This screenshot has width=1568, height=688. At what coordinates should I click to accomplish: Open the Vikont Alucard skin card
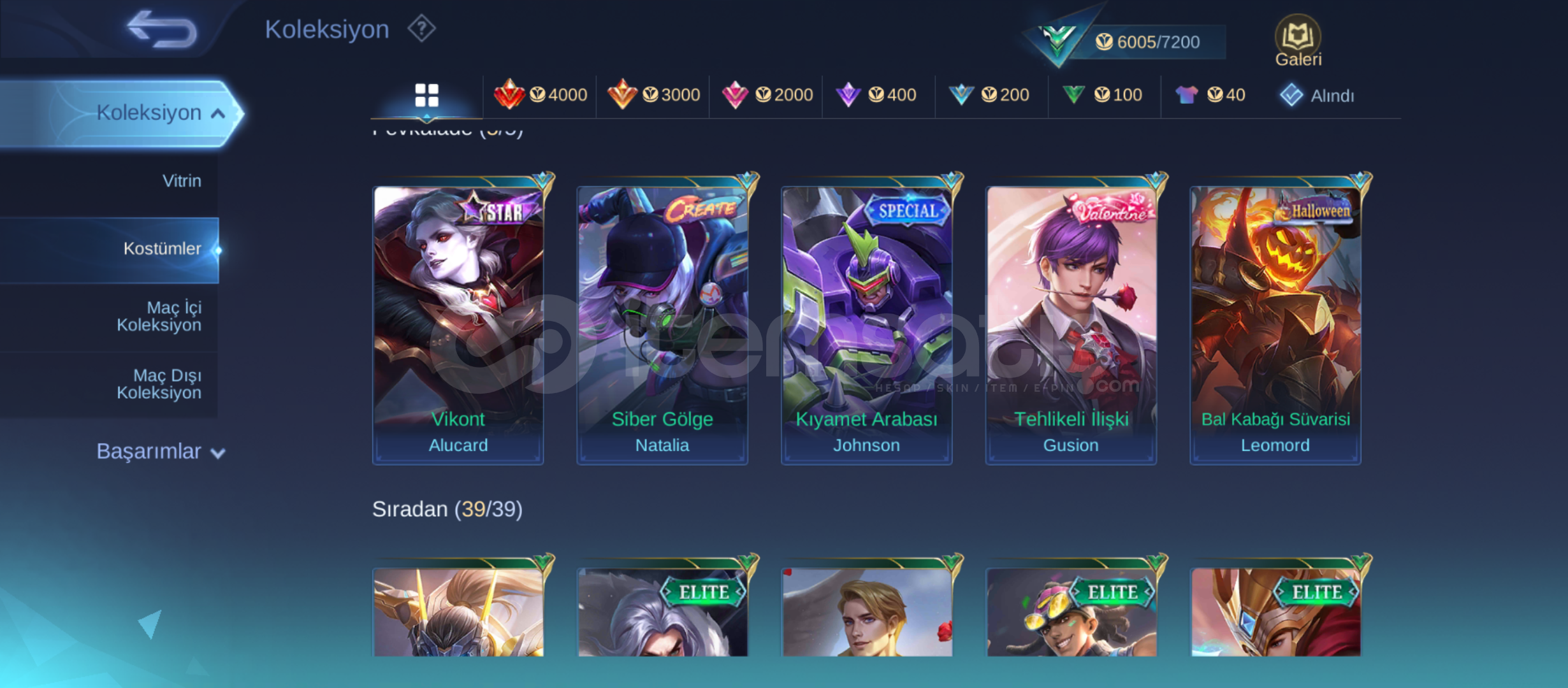(x=458, y=325)
